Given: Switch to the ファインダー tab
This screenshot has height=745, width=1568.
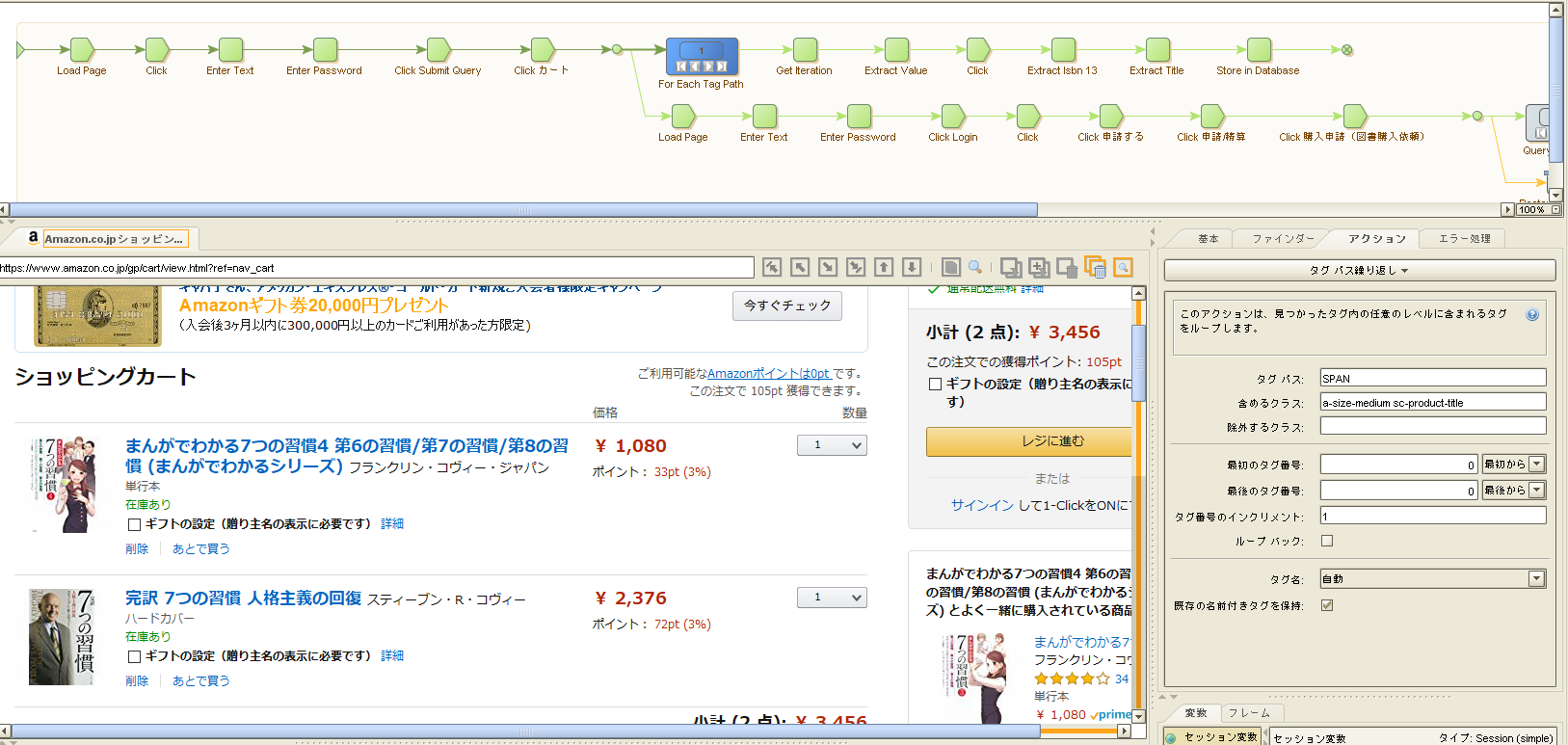Looking at the screenshot, I should (x=1283, y=239).
